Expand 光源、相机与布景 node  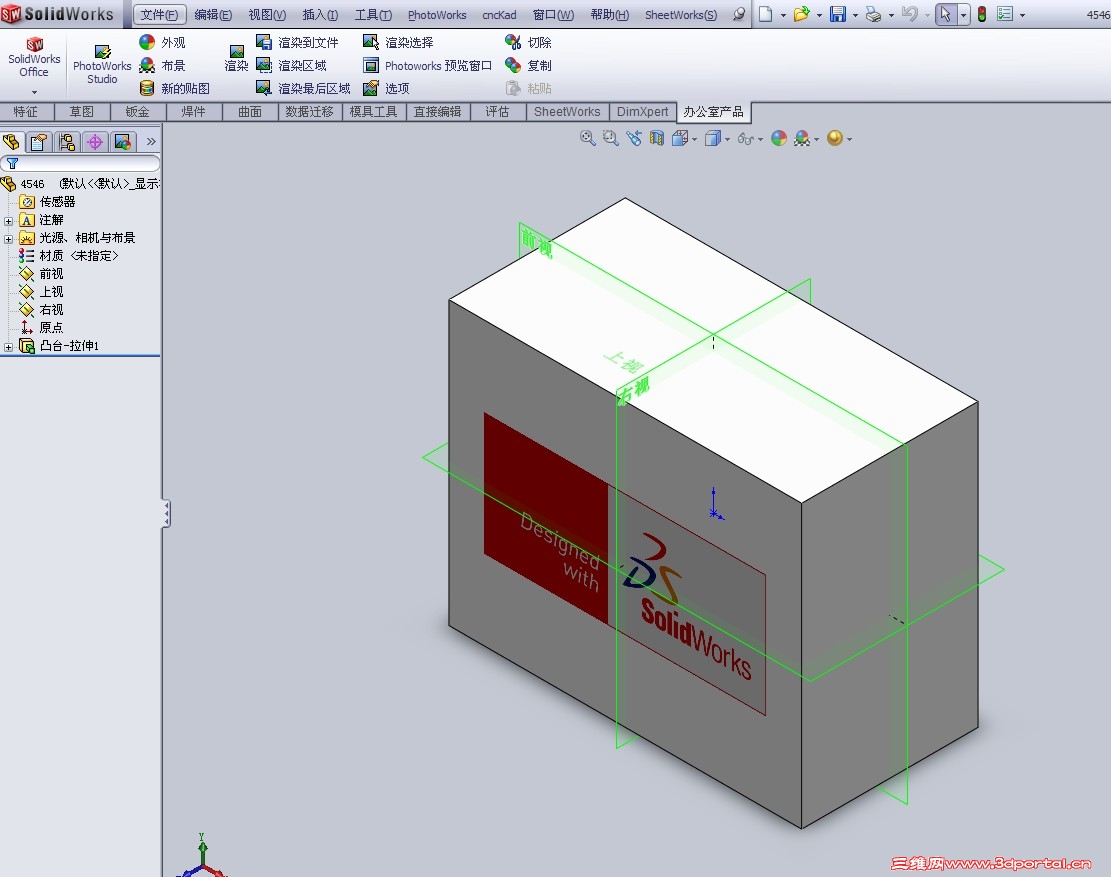click(9, 239)
